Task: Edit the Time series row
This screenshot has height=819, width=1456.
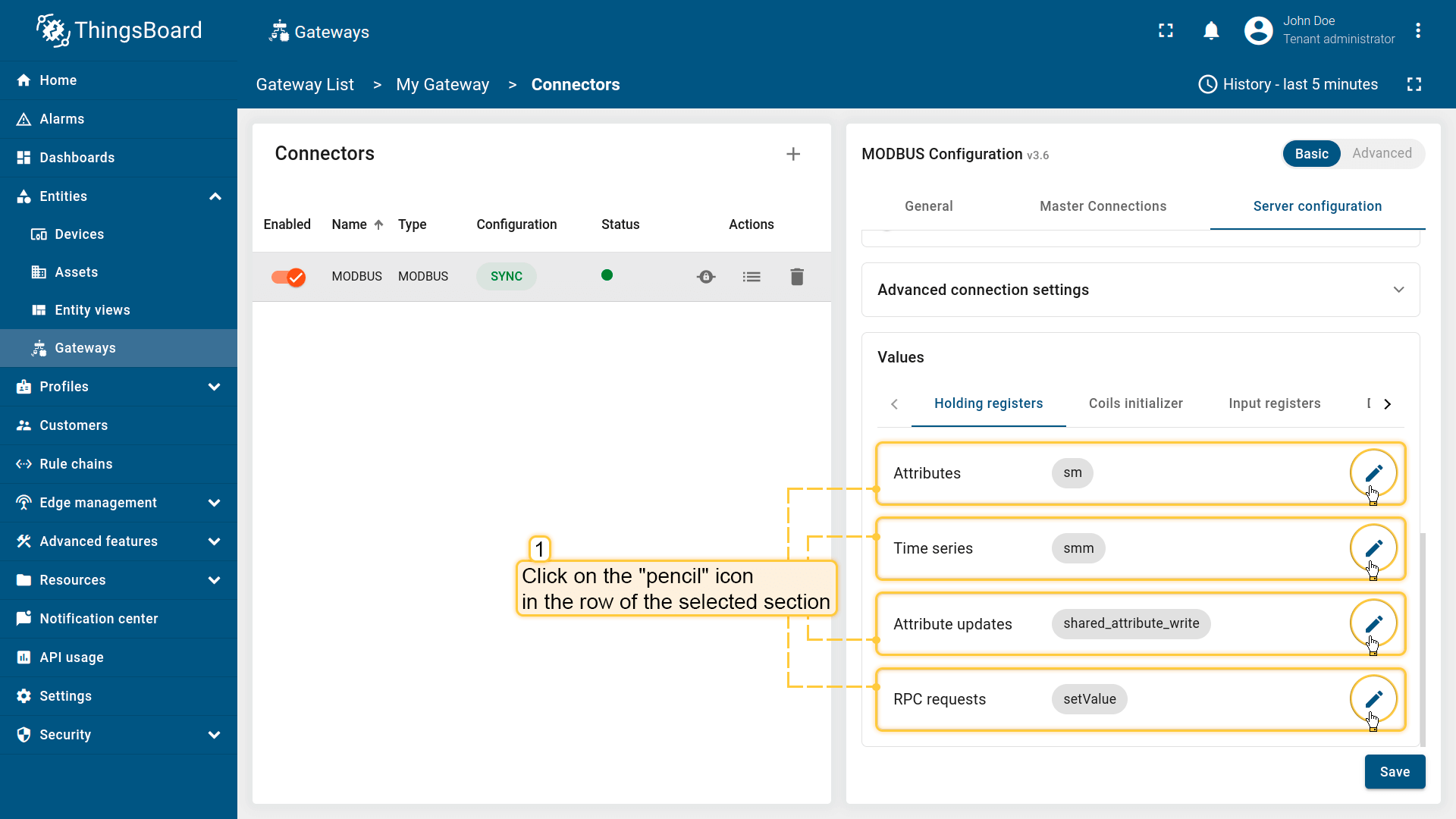Action: (1373, 548)
